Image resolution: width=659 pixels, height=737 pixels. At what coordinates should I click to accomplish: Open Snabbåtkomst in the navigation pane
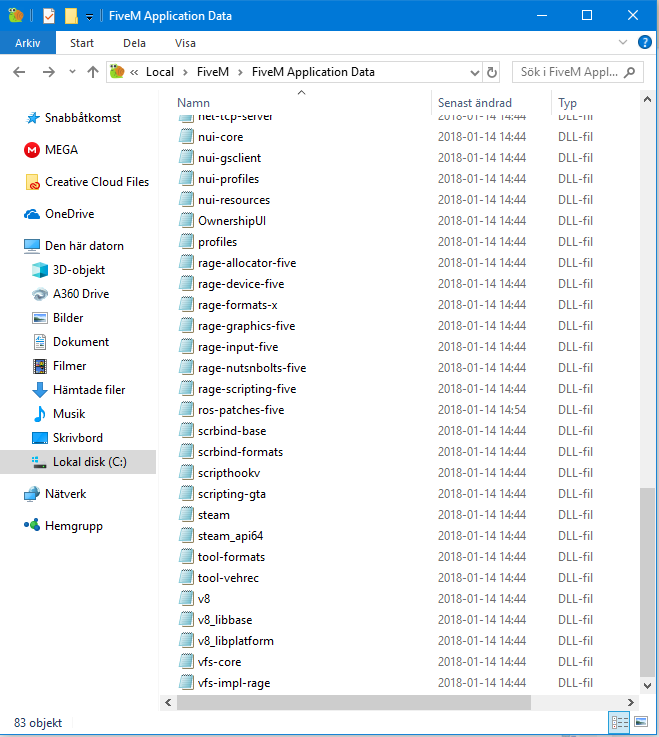[83, 118]
